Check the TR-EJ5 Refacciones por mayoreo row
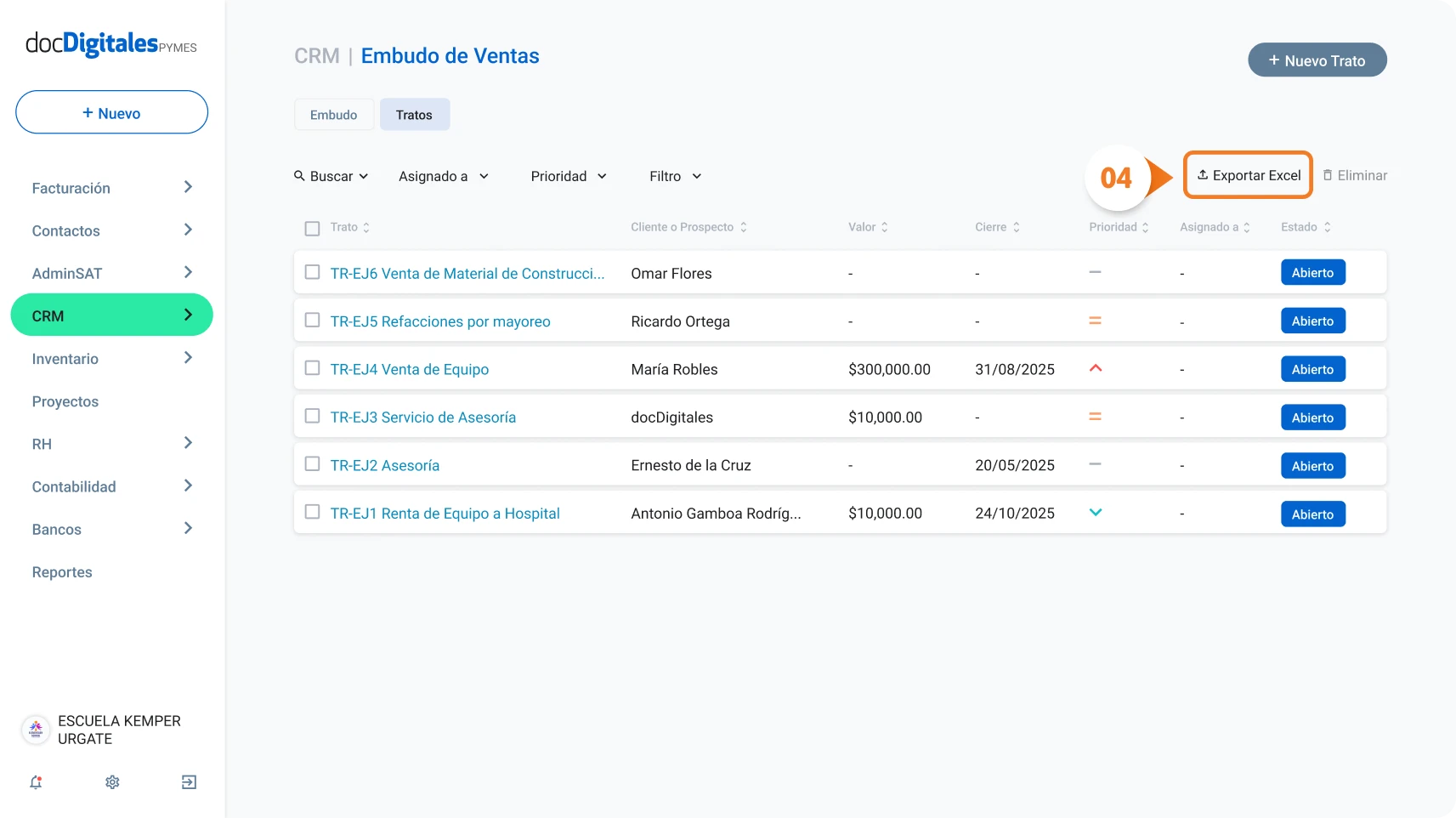Viewport: 1456px width, 818px height. (x=312, y=320)
